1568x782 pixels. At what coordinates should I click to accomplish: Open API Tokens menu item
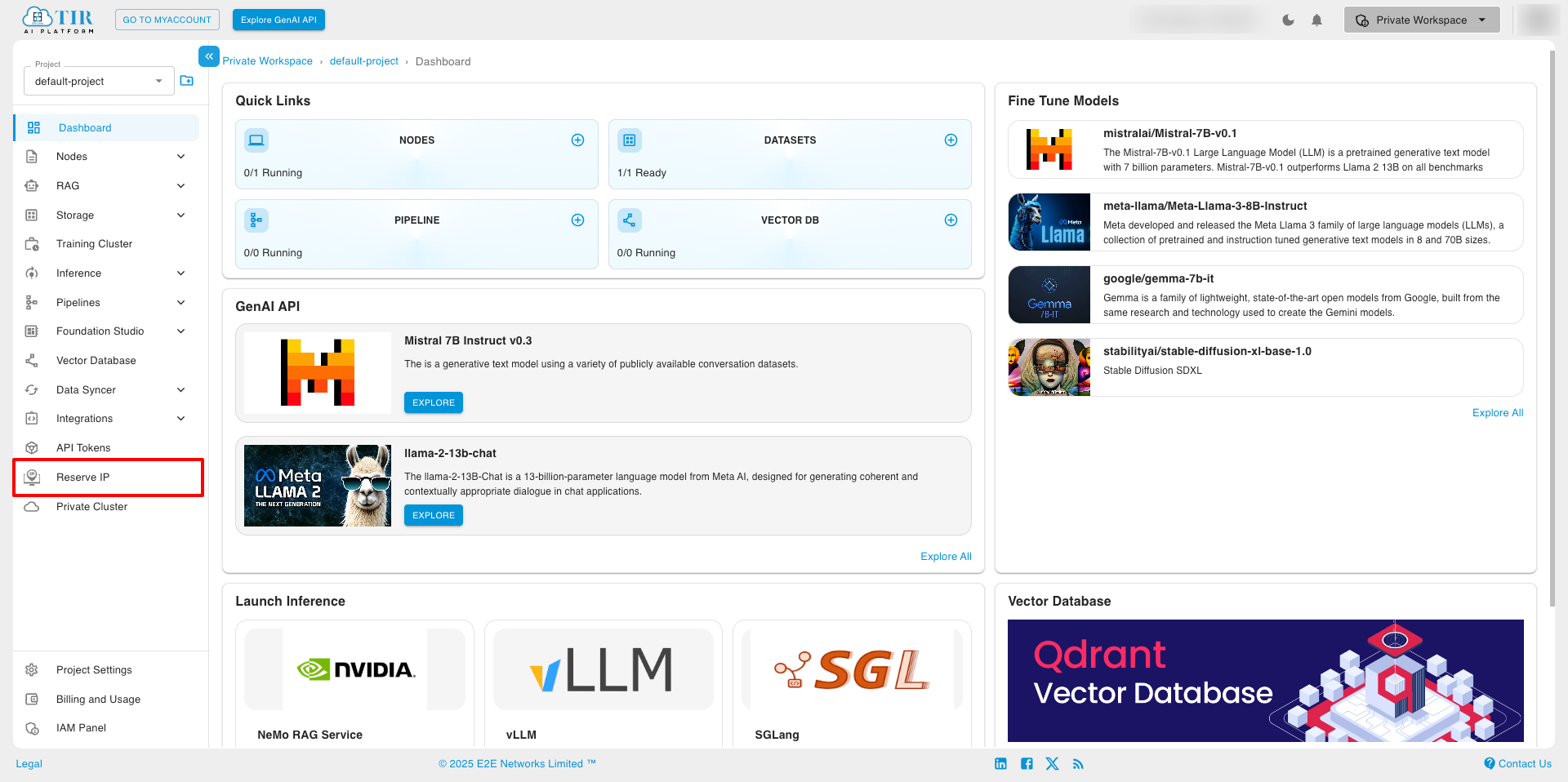pos(106,448)
